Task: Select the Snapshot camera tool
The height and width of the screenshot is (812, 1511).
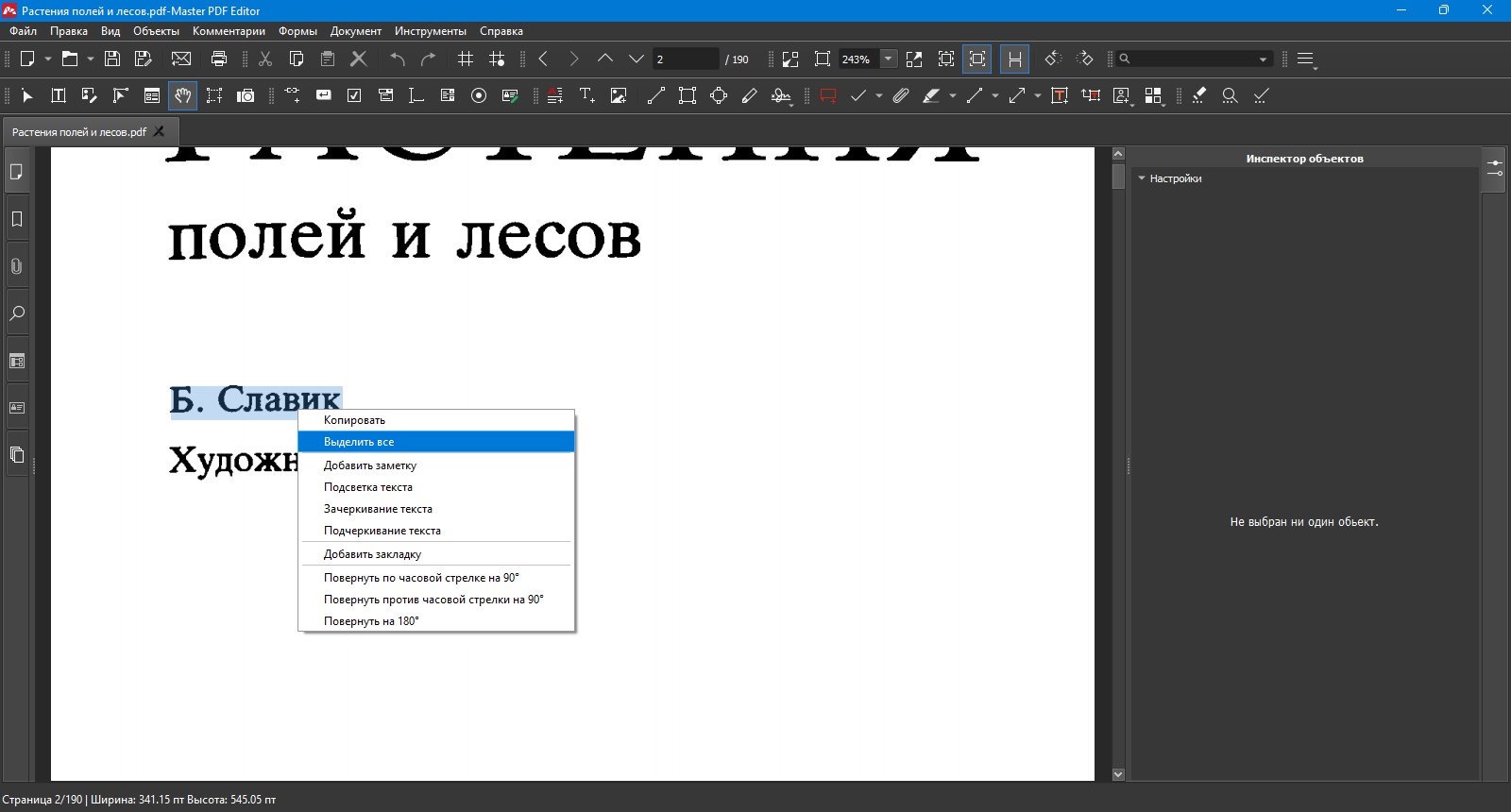Action: [246, 95]
